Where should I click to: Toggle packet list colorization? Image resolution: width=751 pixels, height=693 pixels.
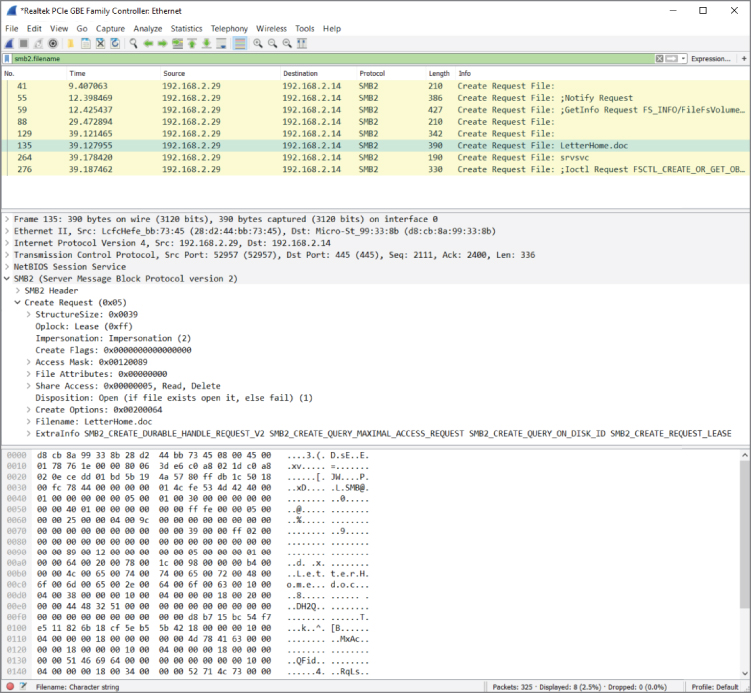[239, 44]
